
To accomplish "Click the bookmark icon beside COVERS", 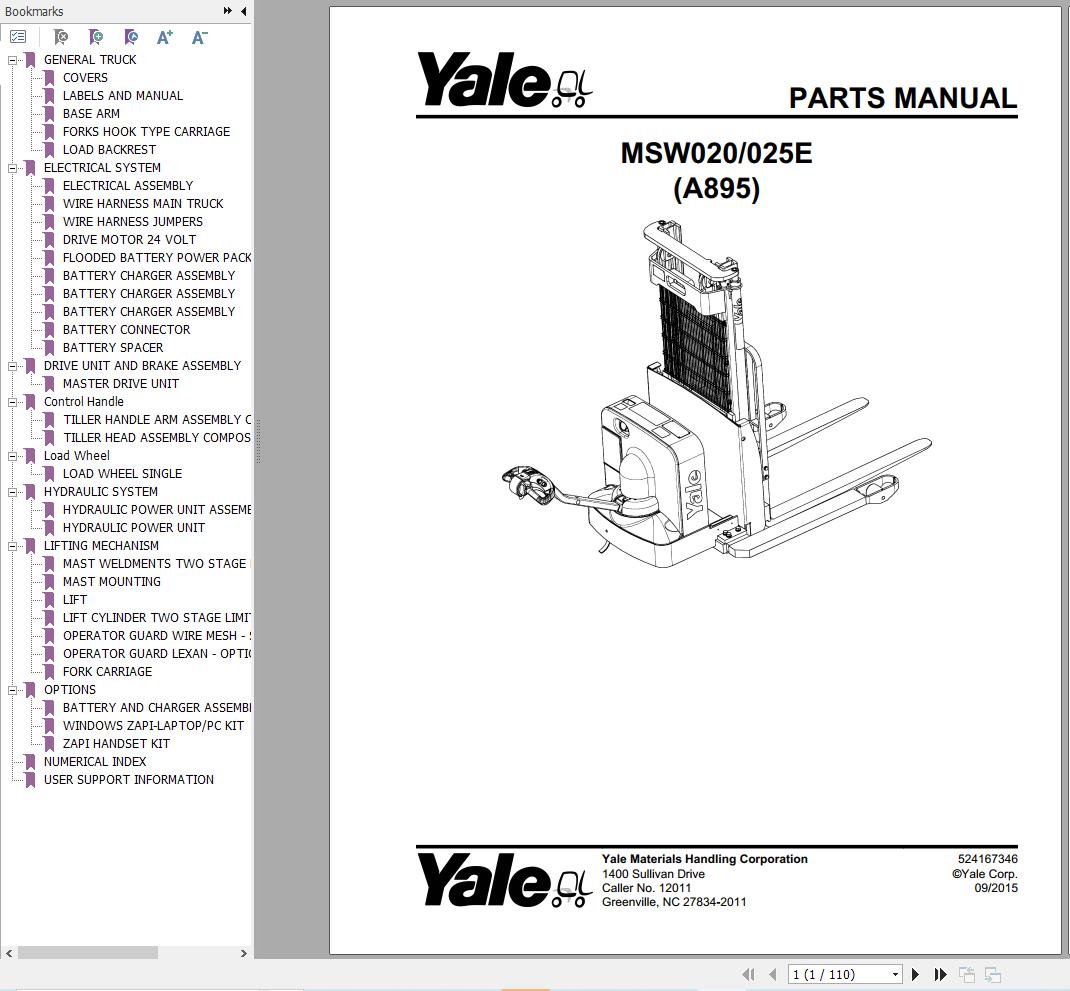I will pos(48,78).
